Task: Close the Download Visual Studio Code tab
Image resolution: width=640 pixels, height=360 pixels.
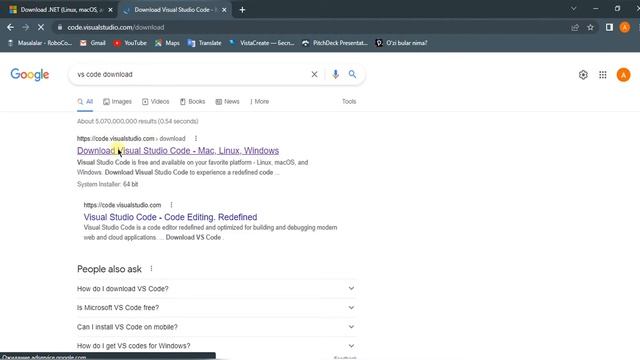Action: coord(224,10)
